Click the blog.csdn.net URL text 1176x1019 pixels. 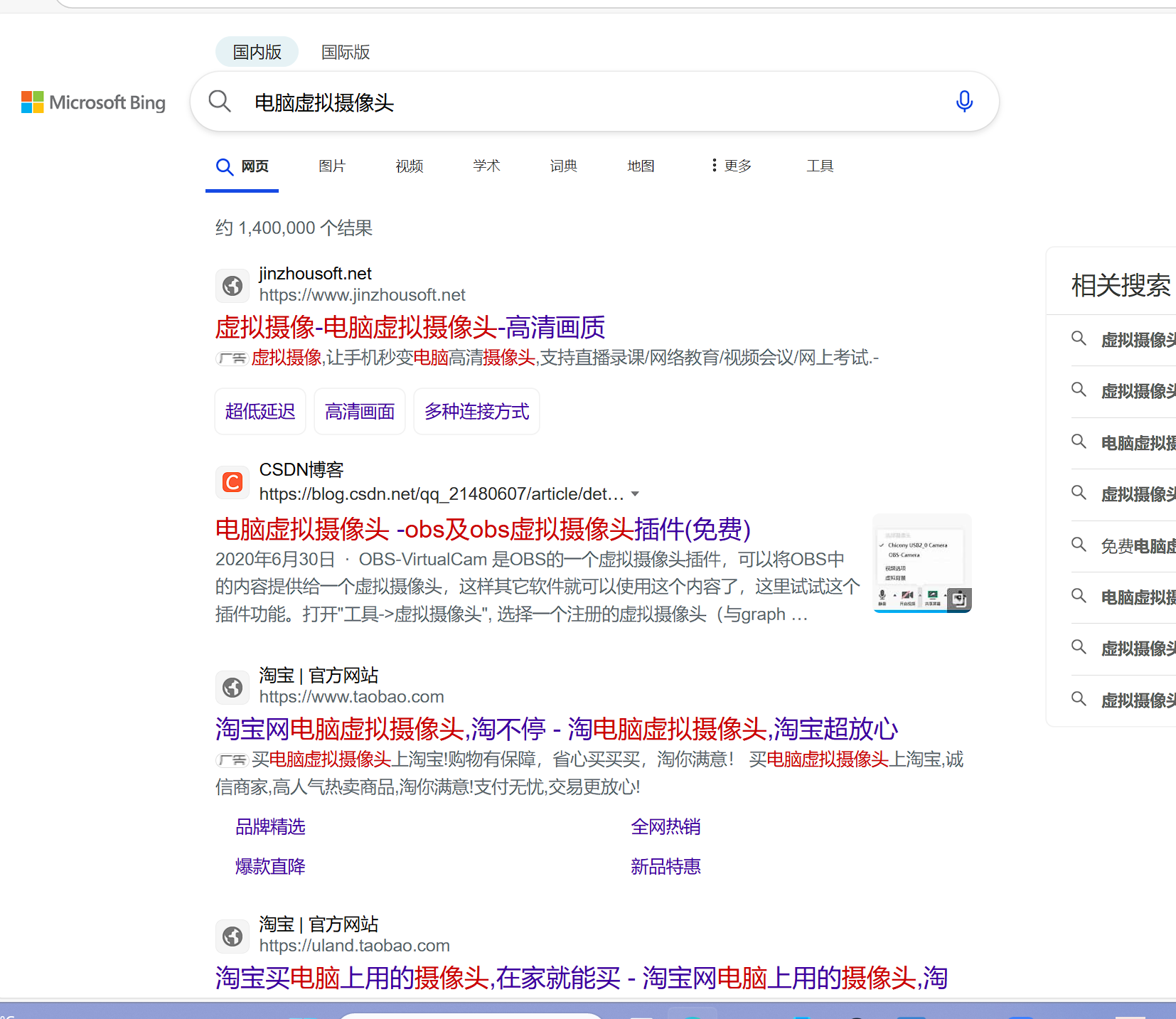442,494
